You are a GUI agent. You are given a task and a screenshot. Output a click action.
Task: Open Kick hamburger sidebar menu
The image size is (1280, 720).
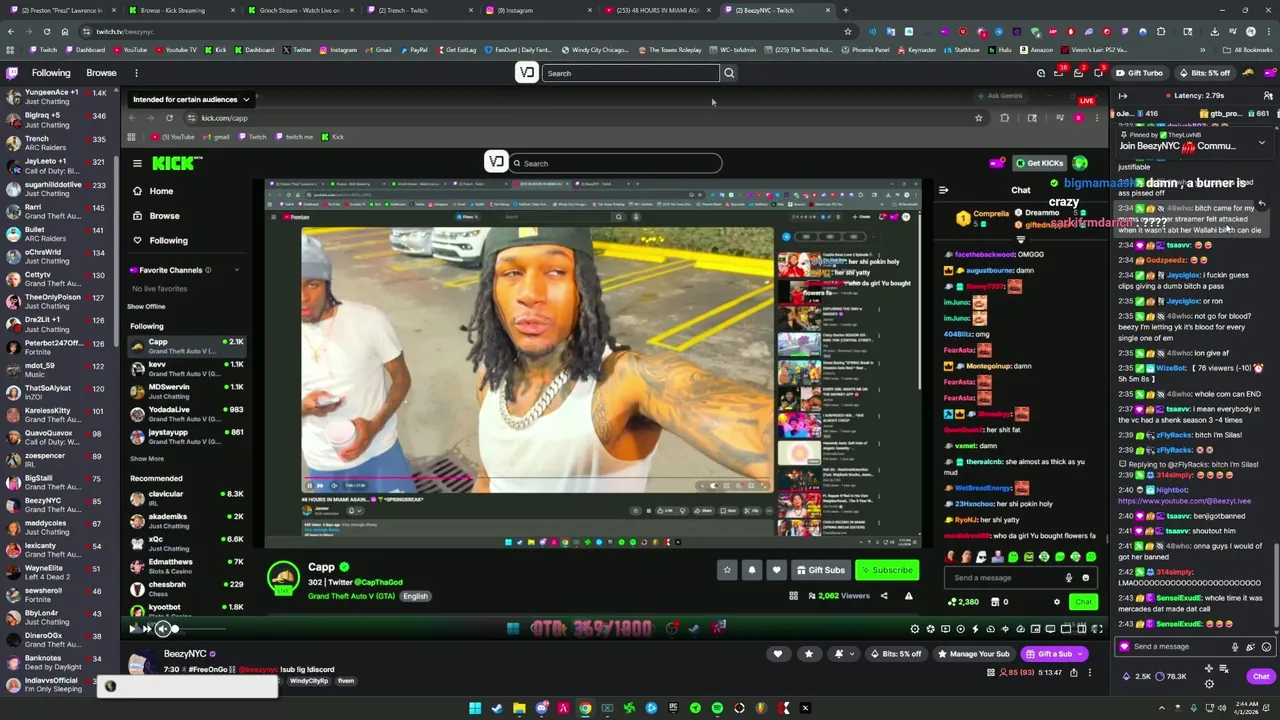(x=137, y=163)
